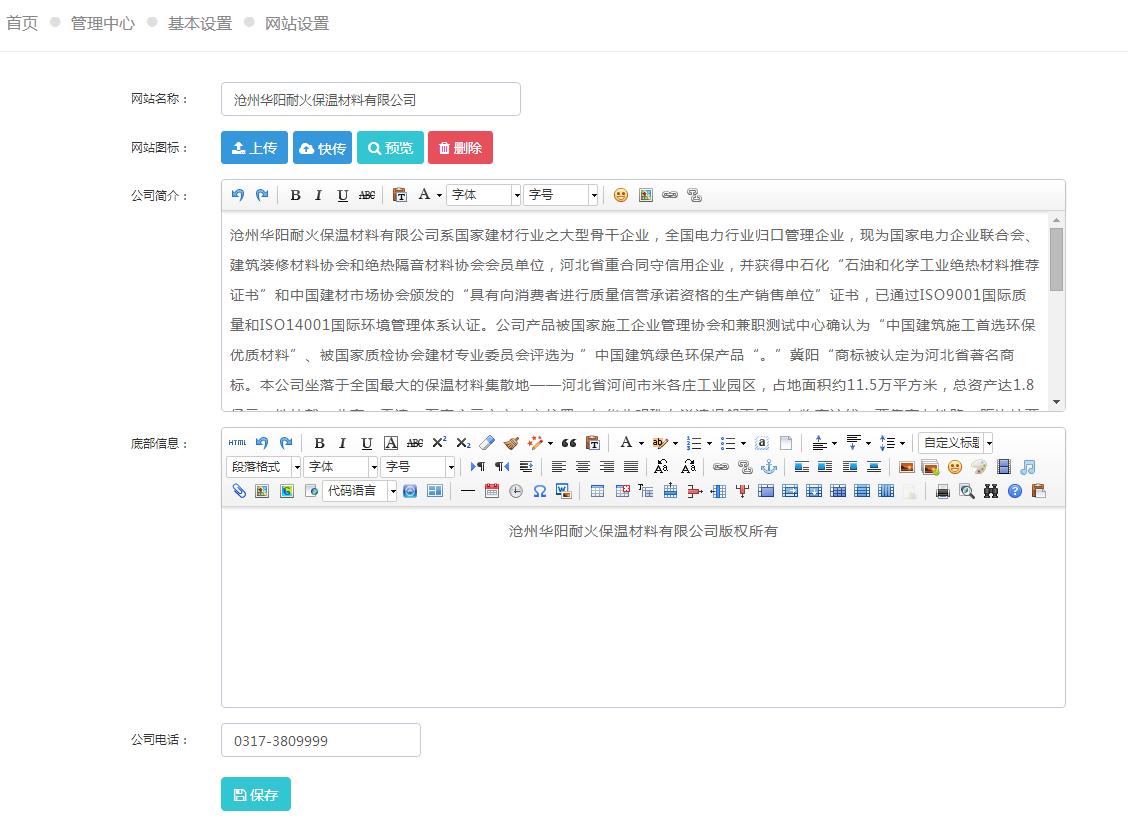Screen dimensions: 1128x821
Task: Open highlight background color arrow
Action: (675, 443)
